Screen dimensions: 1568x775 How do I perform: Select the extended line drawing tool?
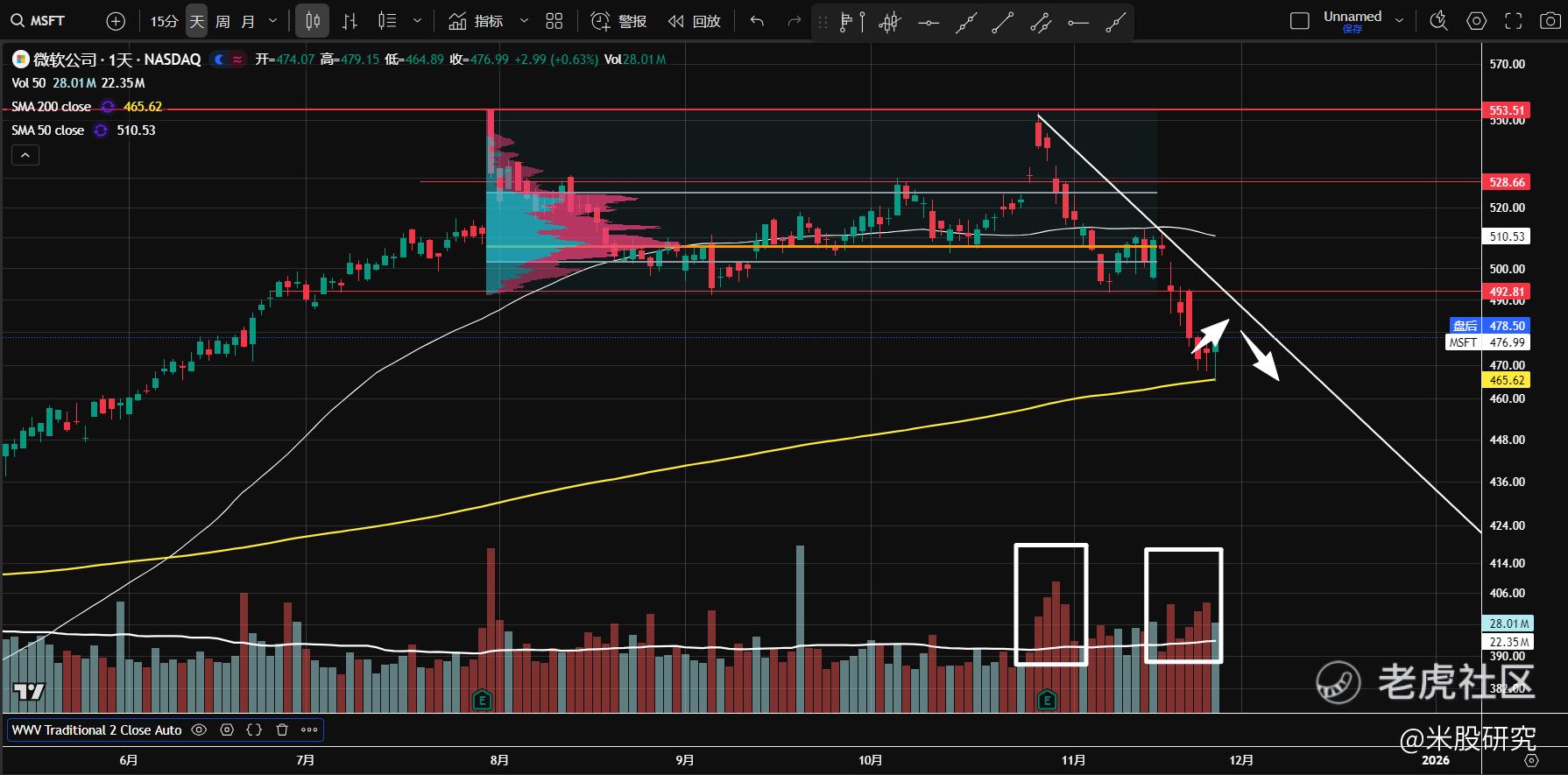[x=965, y=22]
